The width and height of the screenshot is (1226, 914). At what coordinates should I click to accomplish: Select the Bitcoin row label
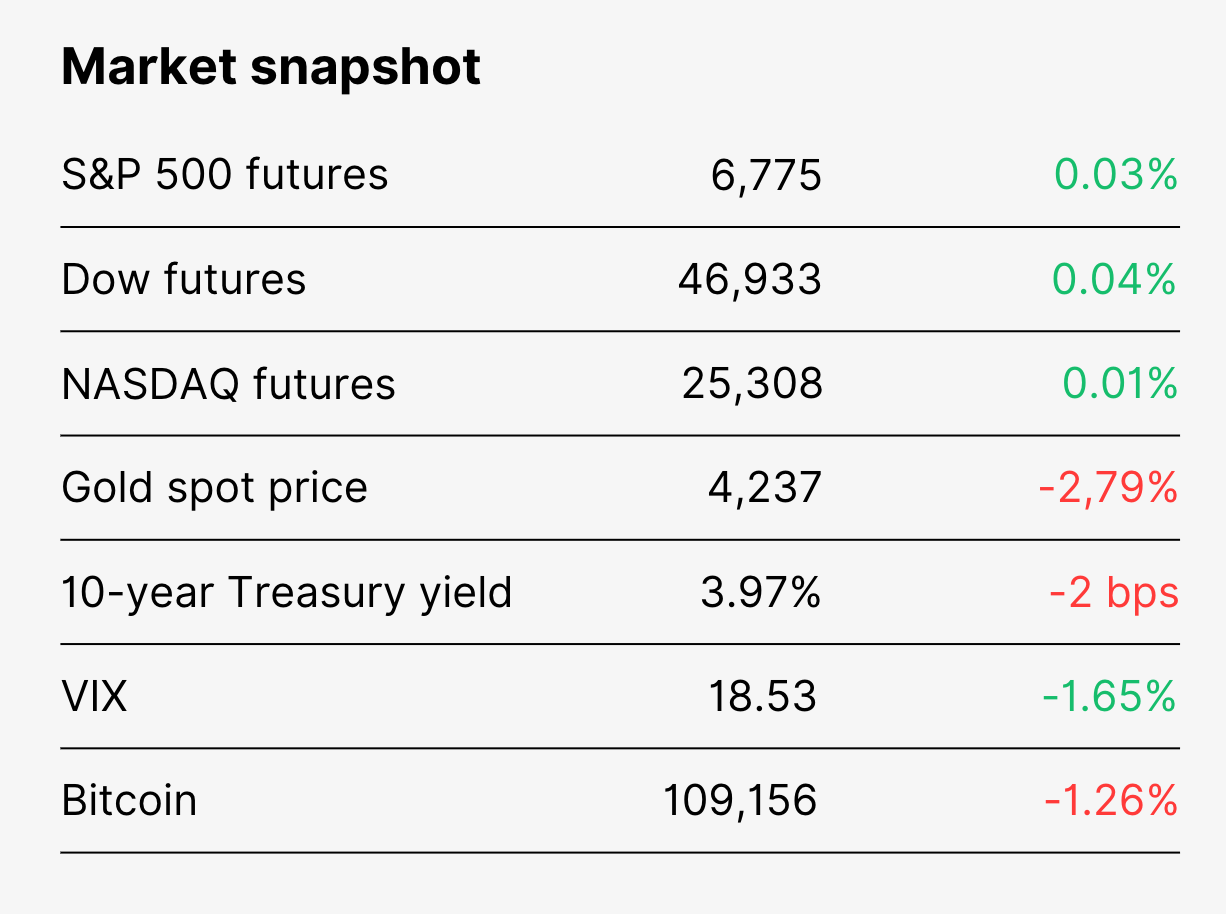(129, 800)
